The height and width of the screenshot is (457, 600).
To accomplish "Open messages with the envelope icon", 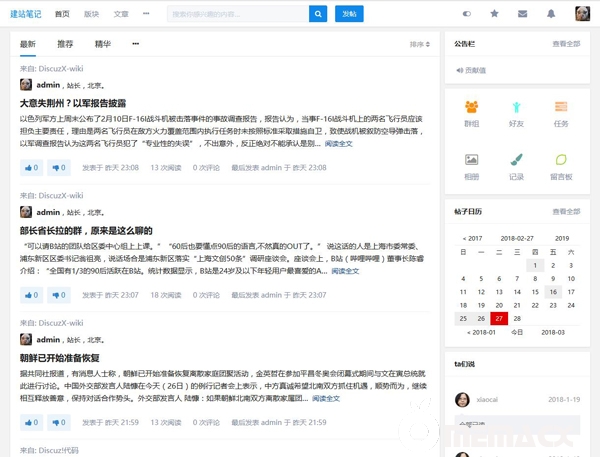I will click(522, 14).
